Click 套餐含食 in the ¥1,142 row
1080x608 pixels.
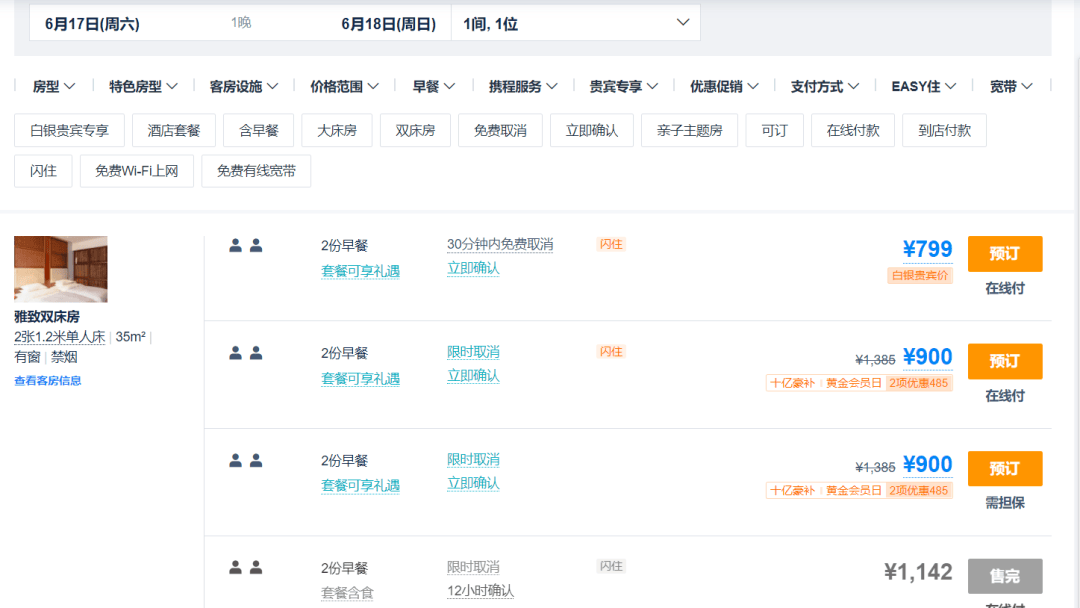pos(347,594)
